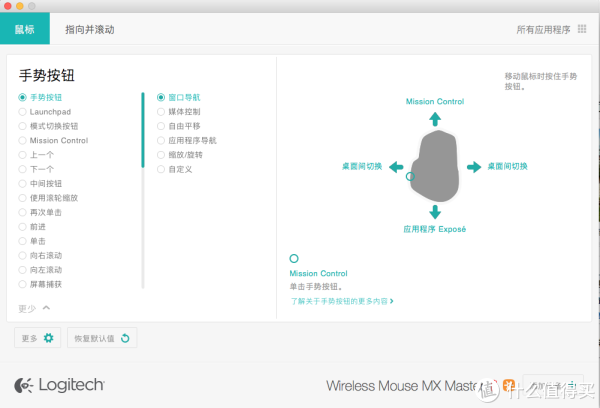Select the 前进 radio option
This screenshot has width=600, height=408.
[x=22, y=227]
